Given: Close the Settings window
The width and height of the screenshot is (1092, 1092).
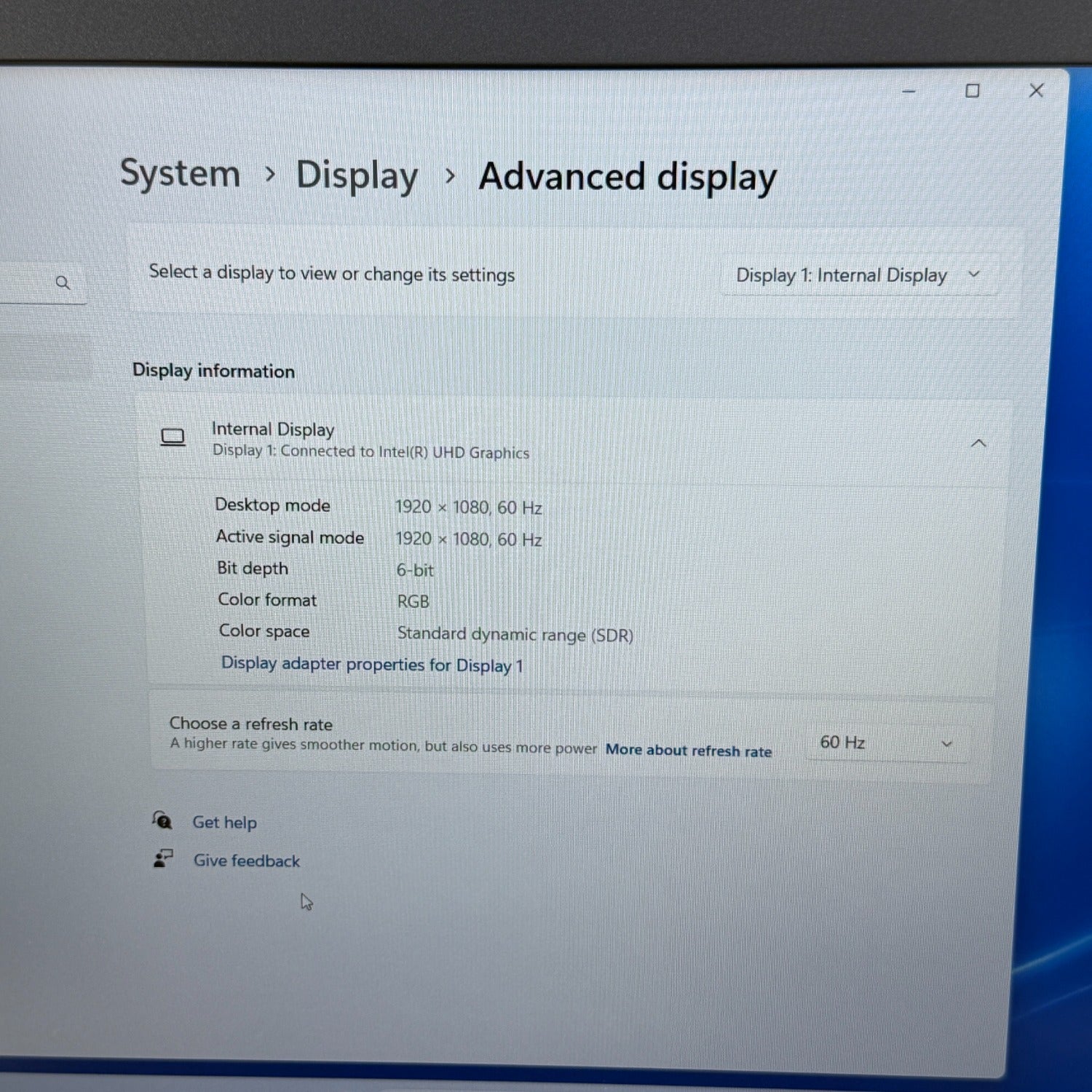Looking at the screenshot, I should click(1036, 90).
